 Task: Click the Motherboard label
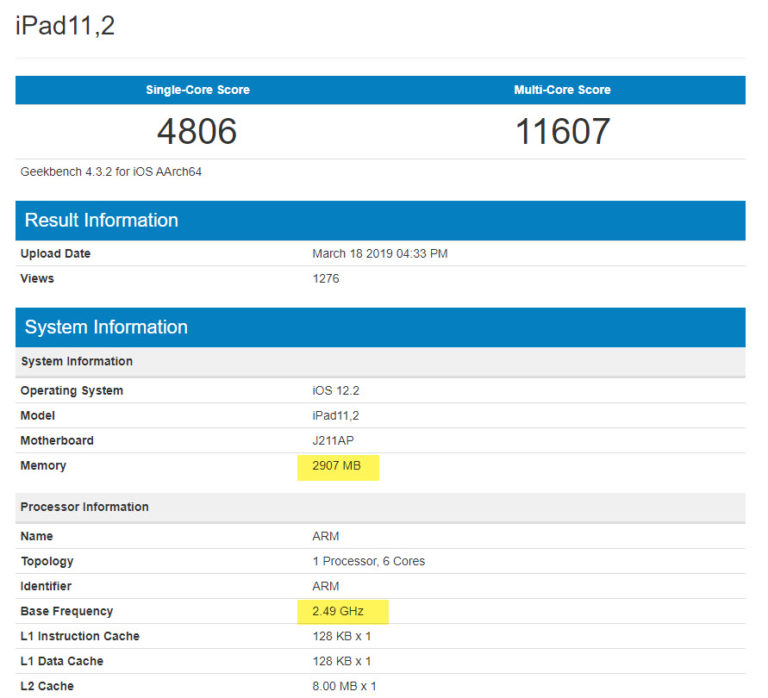(x=57, y=441)
